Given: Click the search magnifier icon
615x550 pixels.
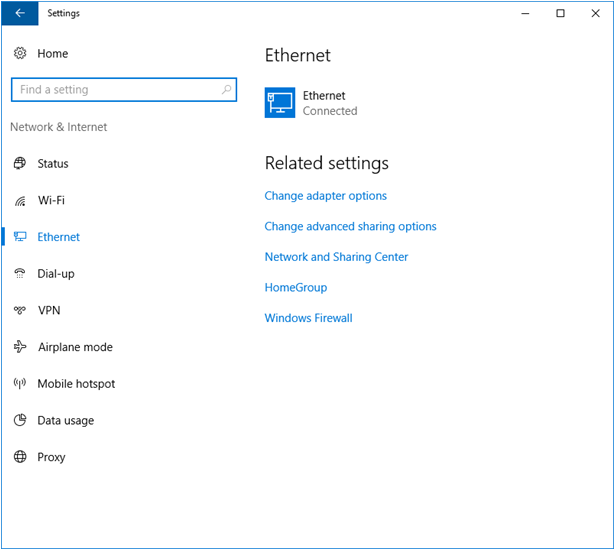Looking at the screenshot, I should click(226, 90).
